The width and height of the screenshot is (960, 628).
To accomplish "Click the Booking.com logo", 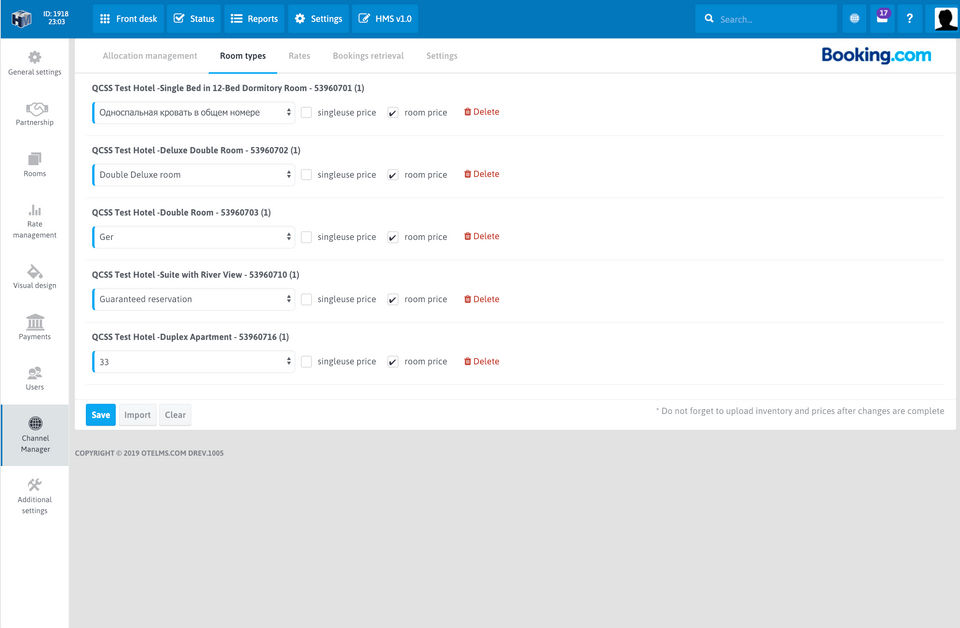I will pos(876,55).
